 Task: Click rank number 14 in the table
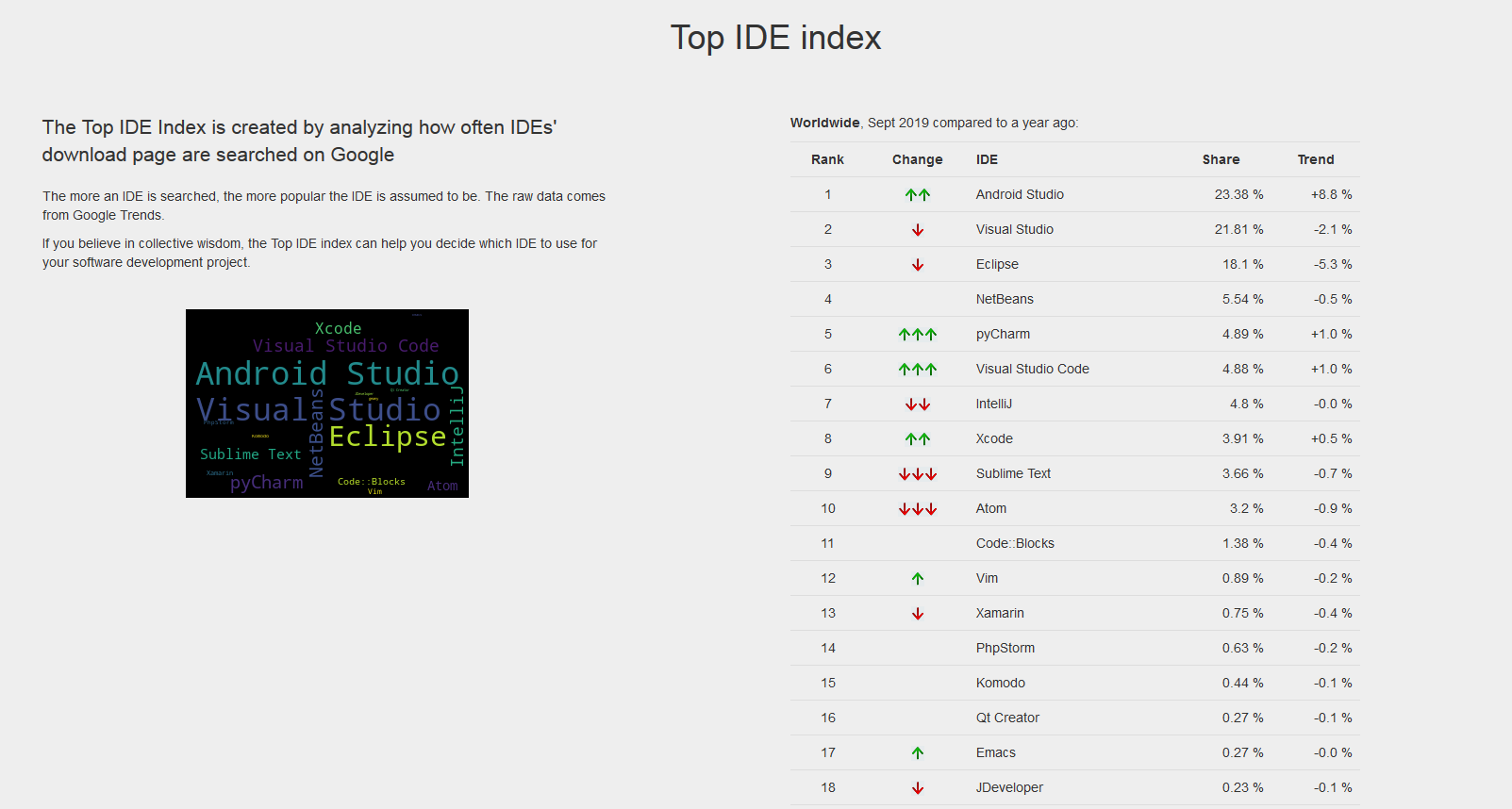[827, 648]
